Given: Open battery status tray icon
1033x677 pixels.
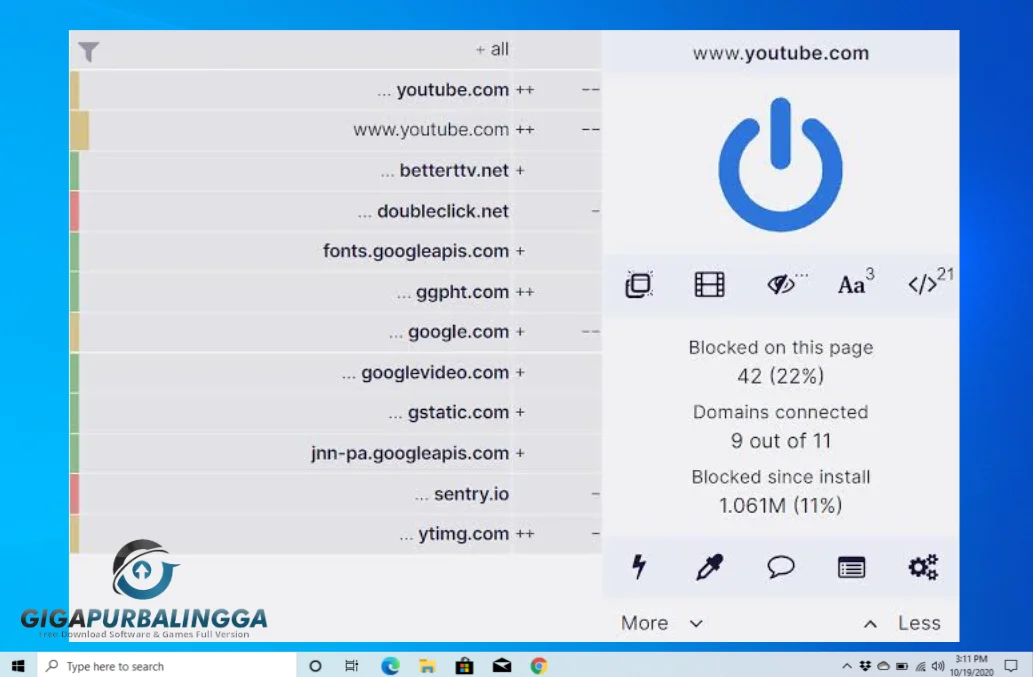Looking at the screenshot, I should pos(902,666).
